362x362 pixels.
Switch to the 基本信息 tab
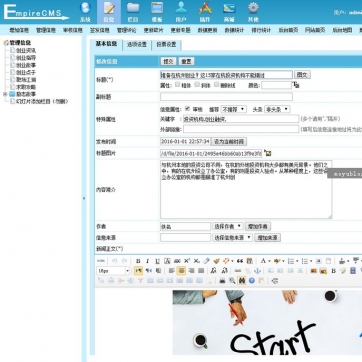(x=106, y=44)
